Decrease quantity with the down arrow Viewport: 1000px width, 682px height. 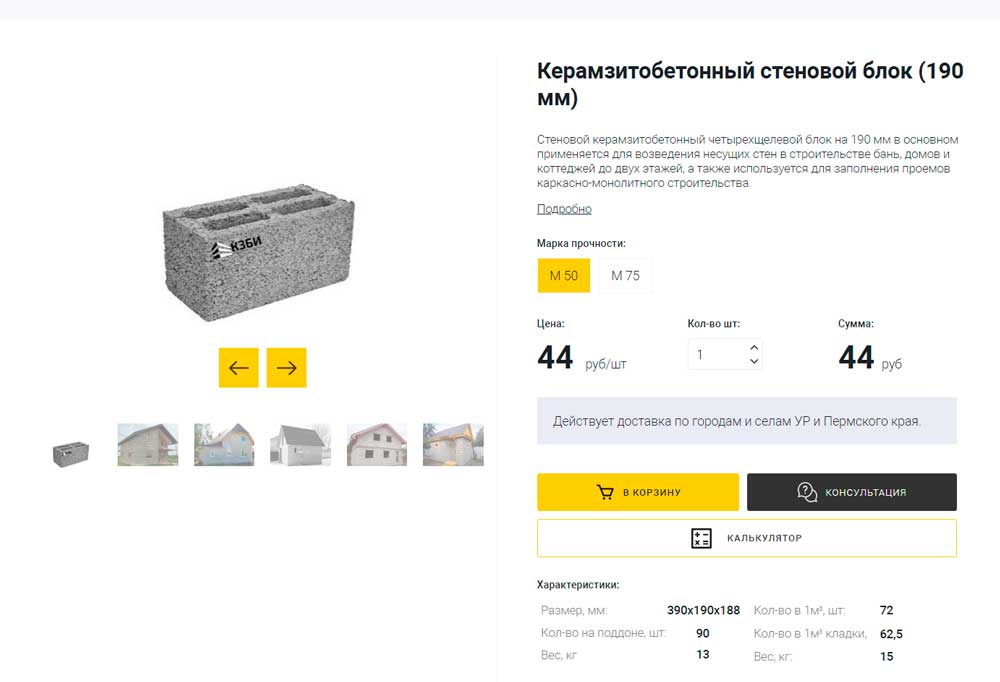tap(754, 361)
